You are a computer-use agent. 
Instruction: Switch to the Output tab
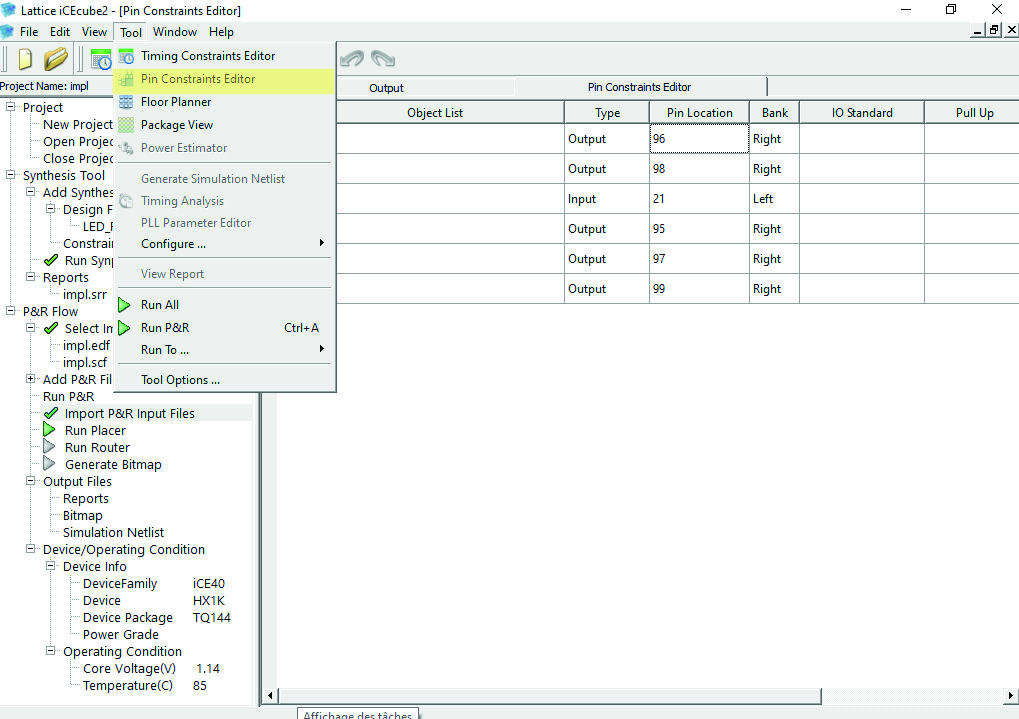click(x=387, y=88)
